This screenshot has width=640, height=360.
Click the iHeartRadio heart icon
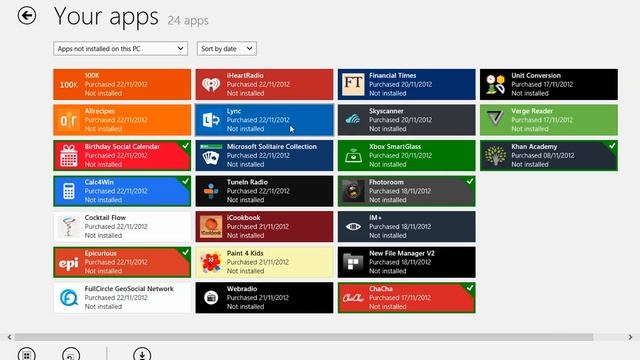coord(211,84)
